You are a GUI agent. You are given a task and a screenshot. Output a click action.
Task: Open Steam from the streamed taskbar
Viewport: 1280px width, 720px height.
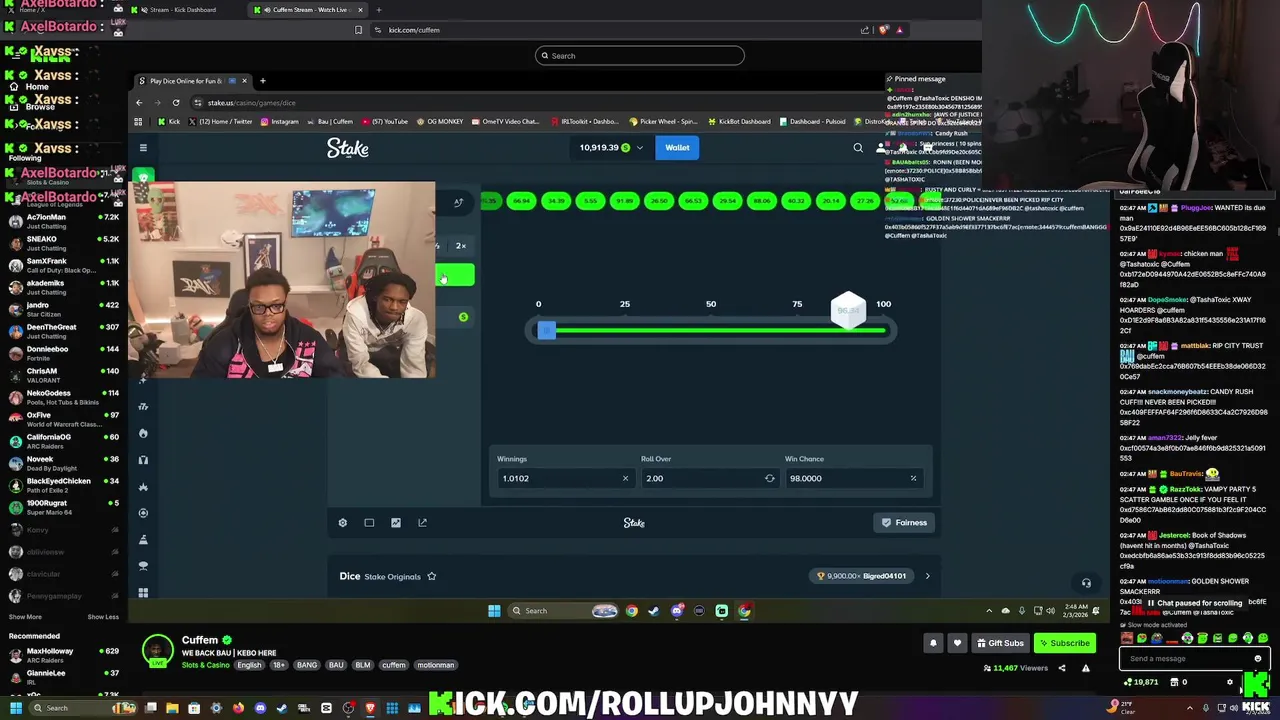654,611
